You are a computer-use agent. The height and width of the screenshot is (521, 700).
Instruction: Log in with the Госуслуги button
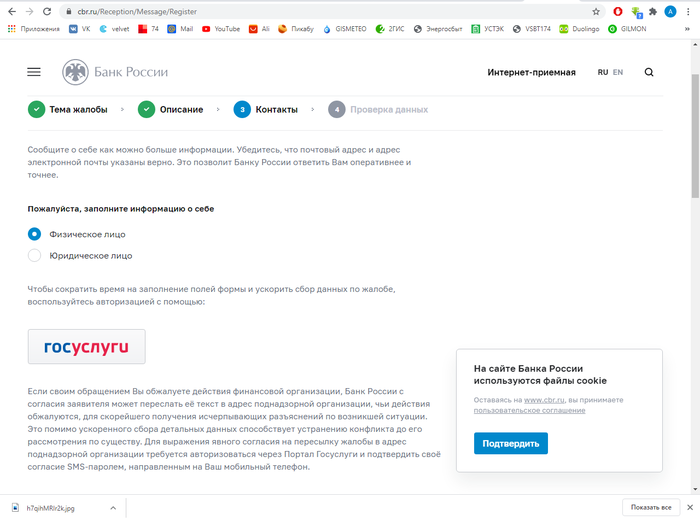click(86, 347)
